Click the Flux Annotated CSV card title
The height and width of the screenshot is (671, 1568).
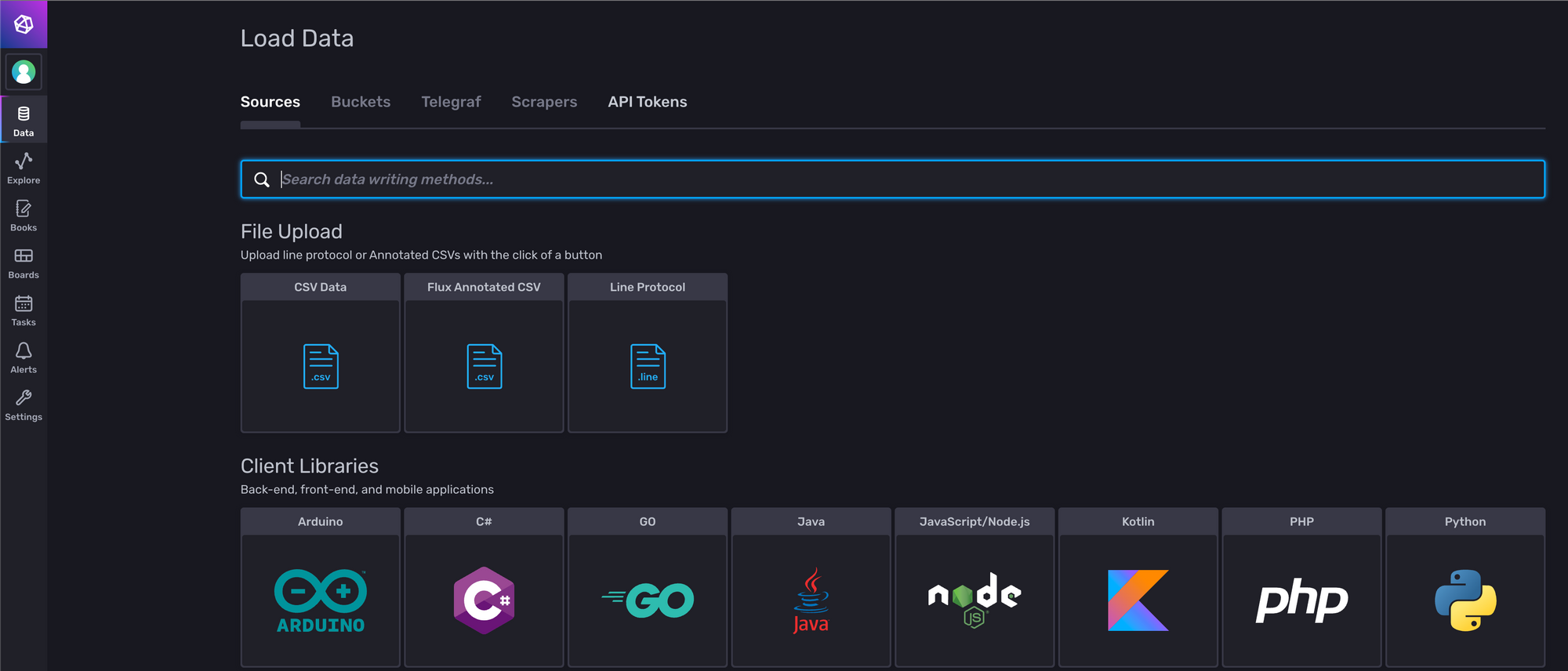pos(485,287)
